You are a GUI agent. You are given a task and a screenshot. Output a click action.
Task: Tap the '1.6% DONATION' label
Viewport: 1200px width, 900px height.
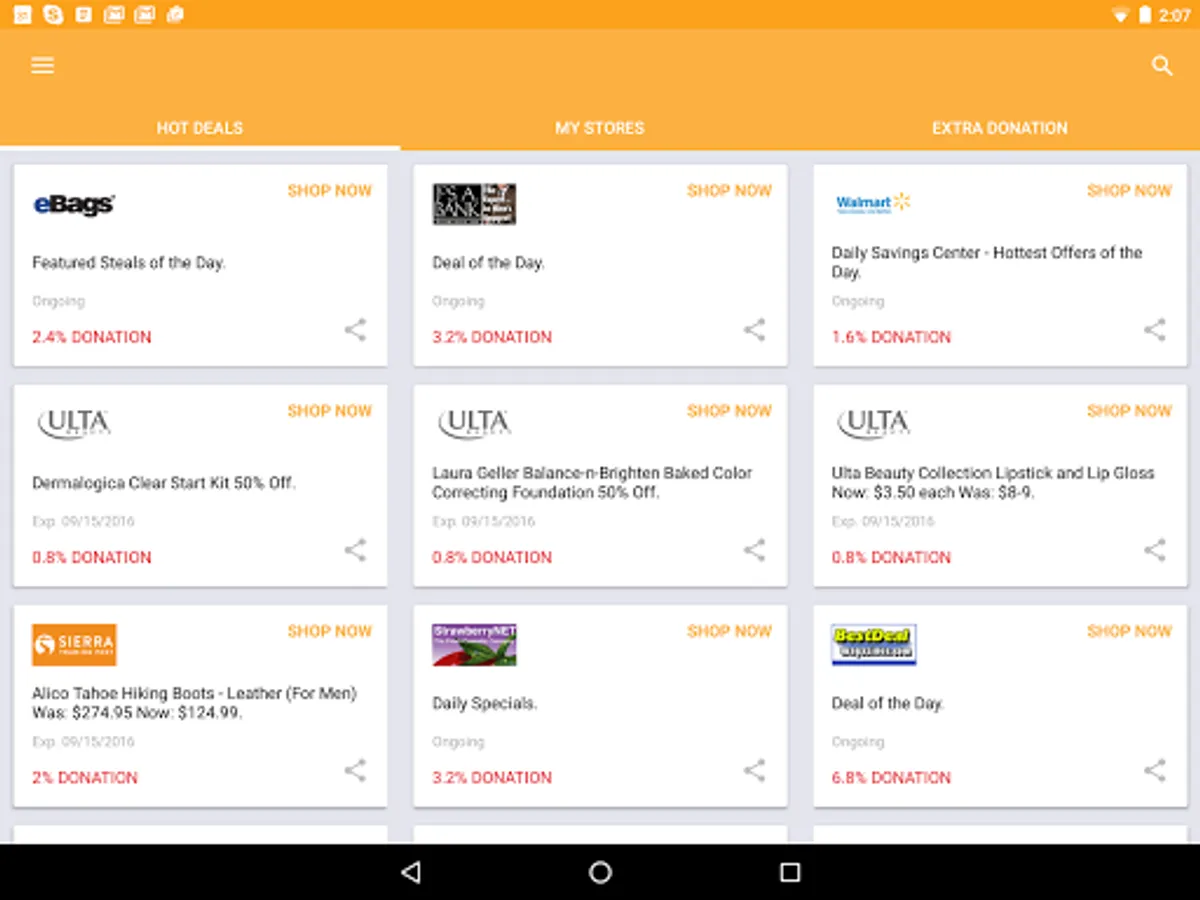[891, 337]
